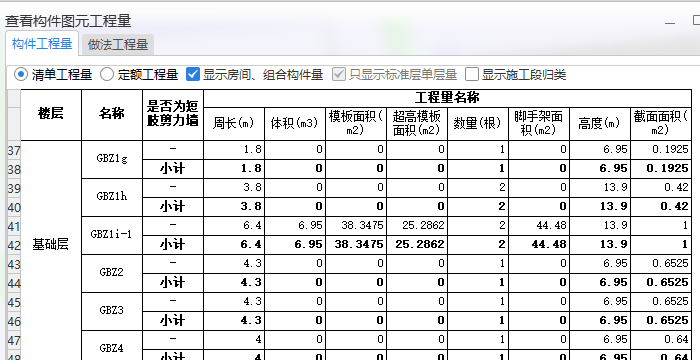Click the 25.2862 cell in row 41
The width and height of the screenshot is (700, 360).
click(417, 226)
